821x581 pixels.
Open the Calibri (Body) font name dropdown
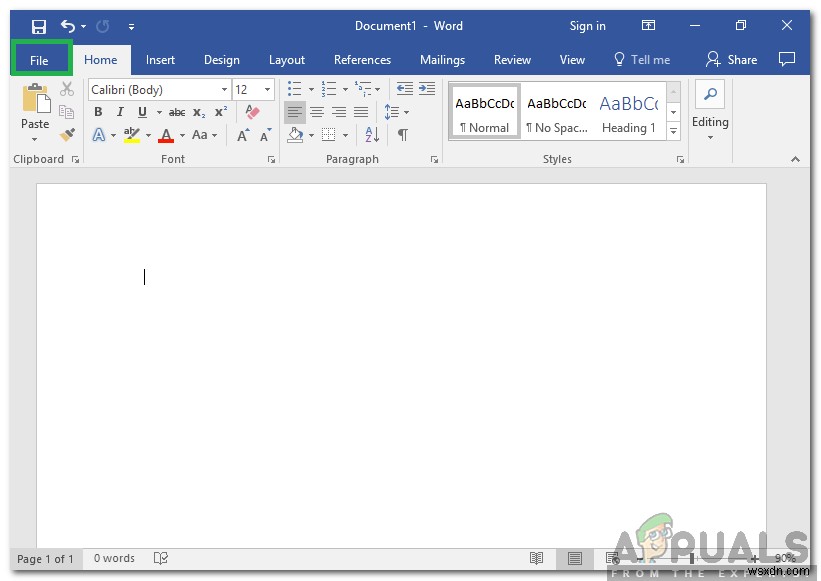coord(225,90)
